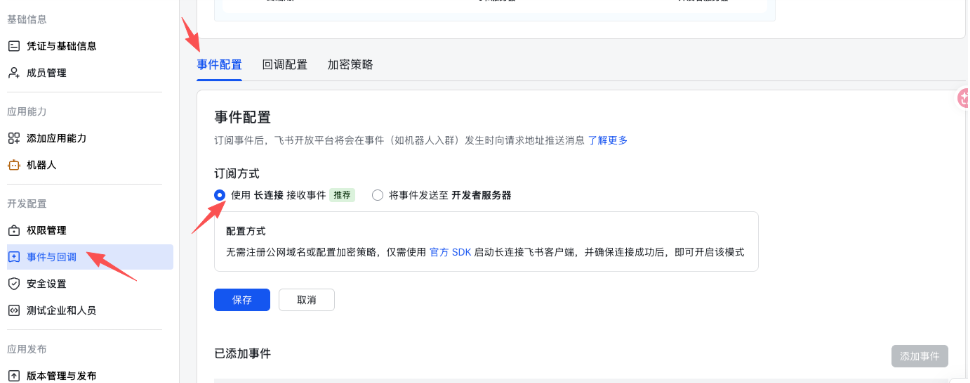This screenshot has height=383, width=970.
Task: Select 将事件发送至开发者服务器 radio option
Action: click(x=377, y=195)
